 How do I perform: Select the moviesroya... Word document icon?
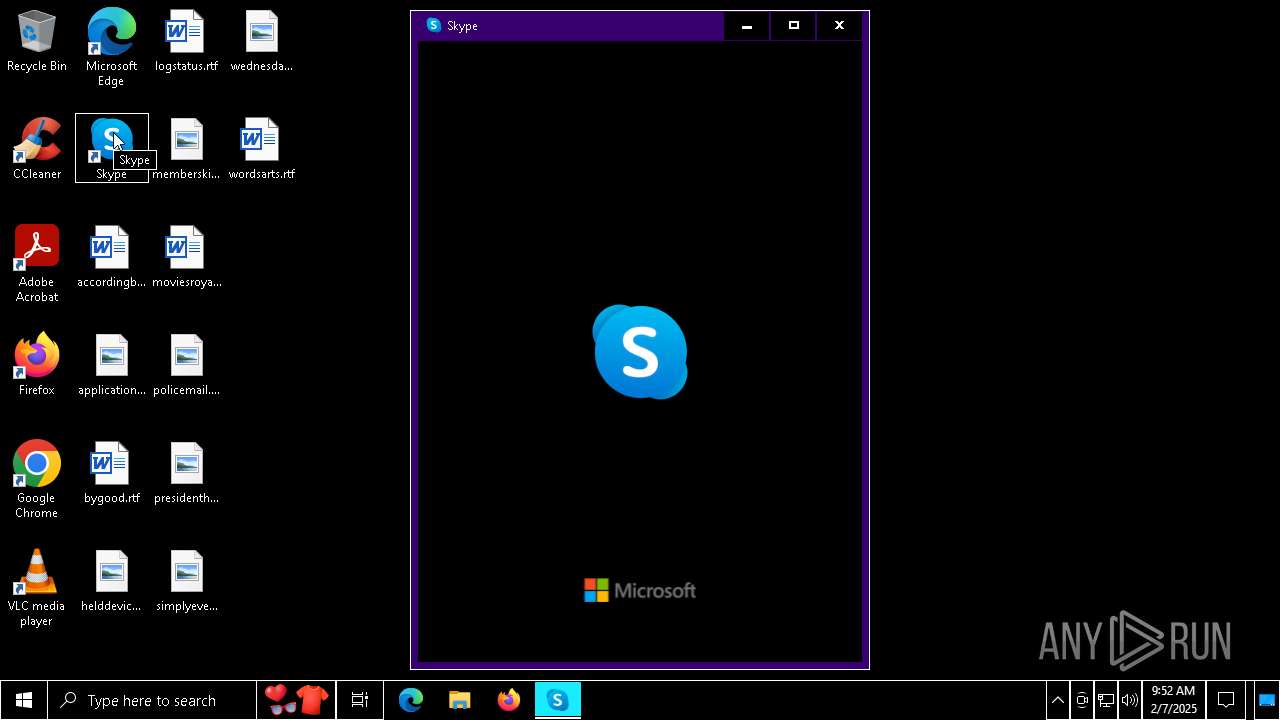click(186, 258)
